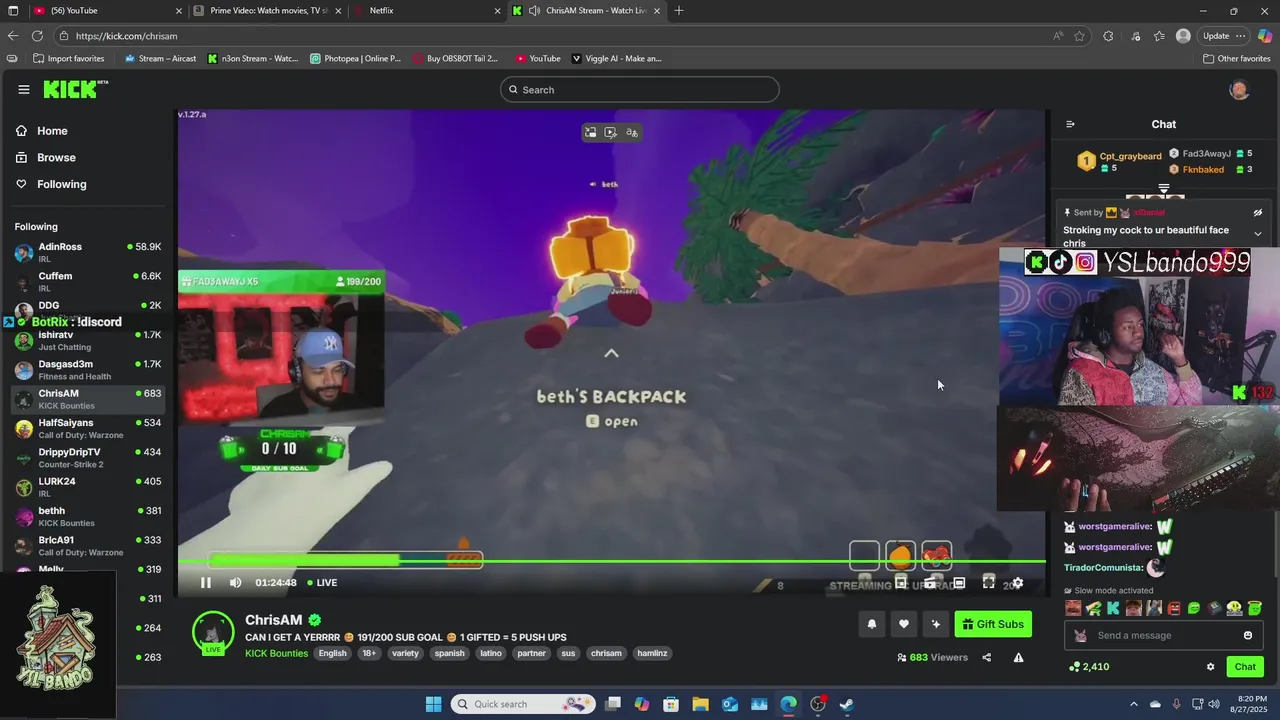Open HalfSaiyans channel in Following list

[x=88, y=428]
